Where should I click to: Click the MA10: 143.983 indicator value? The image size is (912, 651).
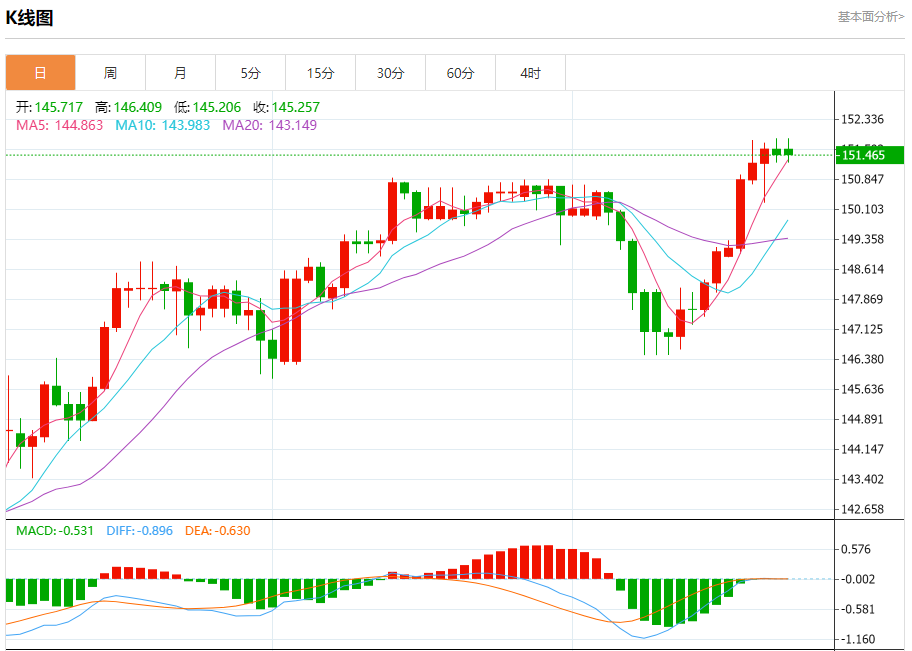point(163,125)
